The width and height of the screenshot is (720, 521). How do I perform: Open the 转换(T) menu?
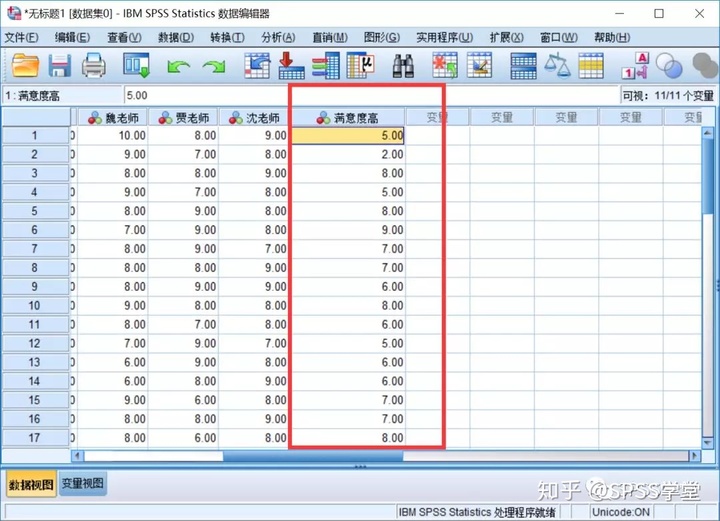(227, 37)
